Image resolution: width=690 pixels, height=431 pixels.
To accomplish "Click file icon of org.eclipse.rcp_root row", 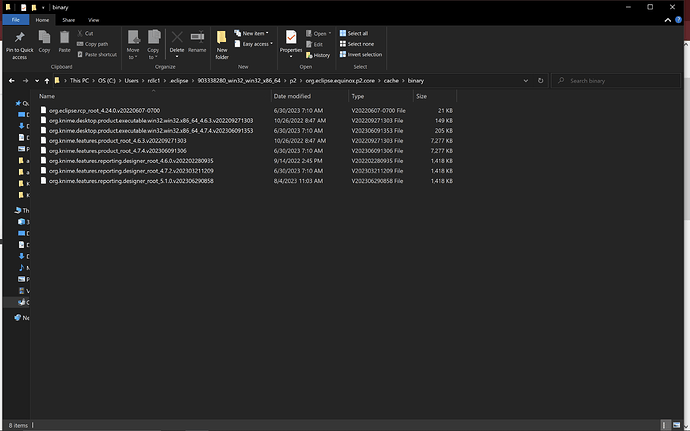I will [43, 110].
